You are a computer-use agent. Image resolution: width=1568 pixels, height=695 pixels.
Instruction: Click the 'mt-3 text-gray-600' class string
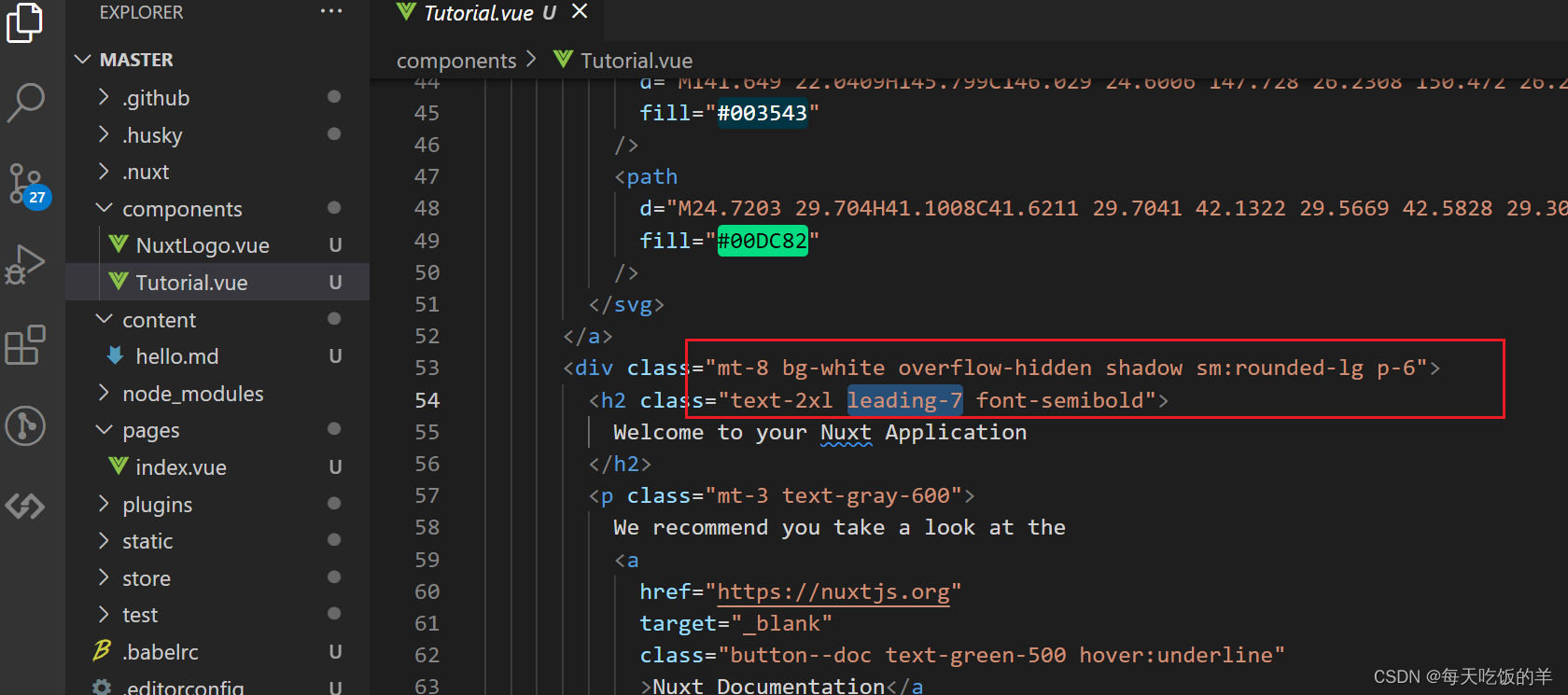(833, 495)
